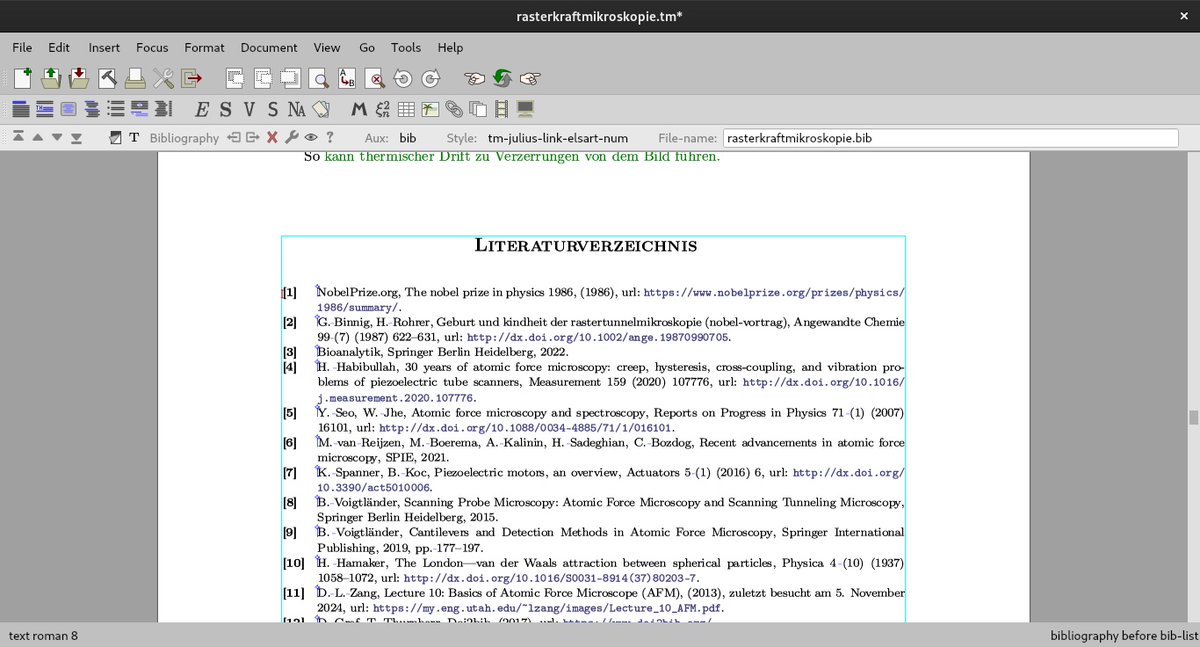Open the Tools menu

(406, 47)
